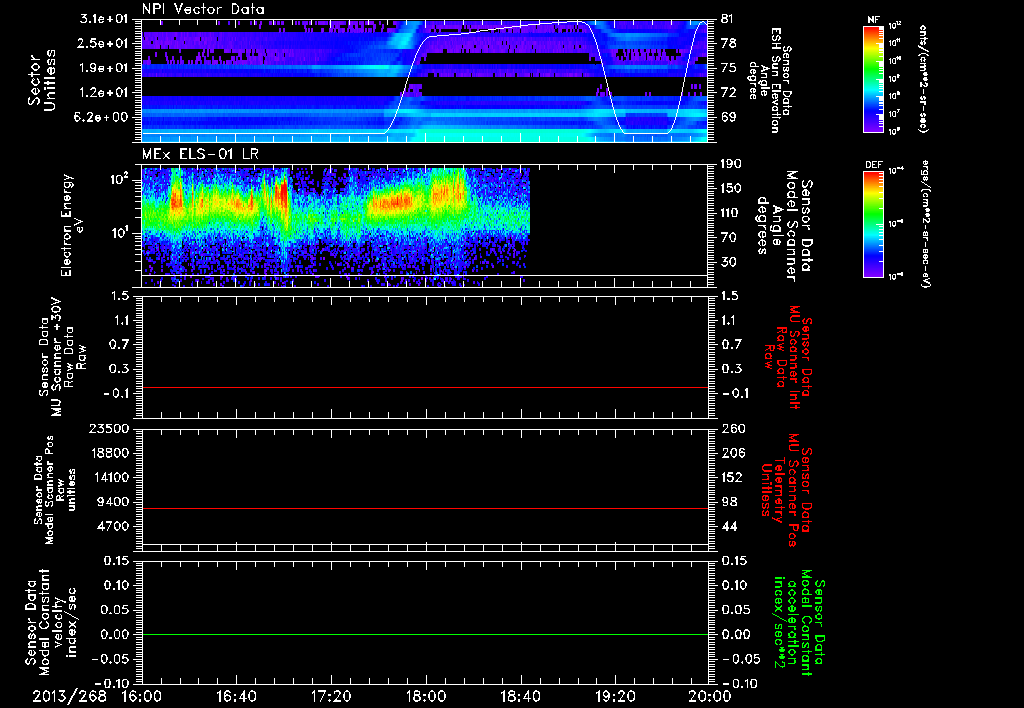Click the "Electron Energy eV" axis label
Screen dimensions: 1024x708
click(x=73, y=225)
